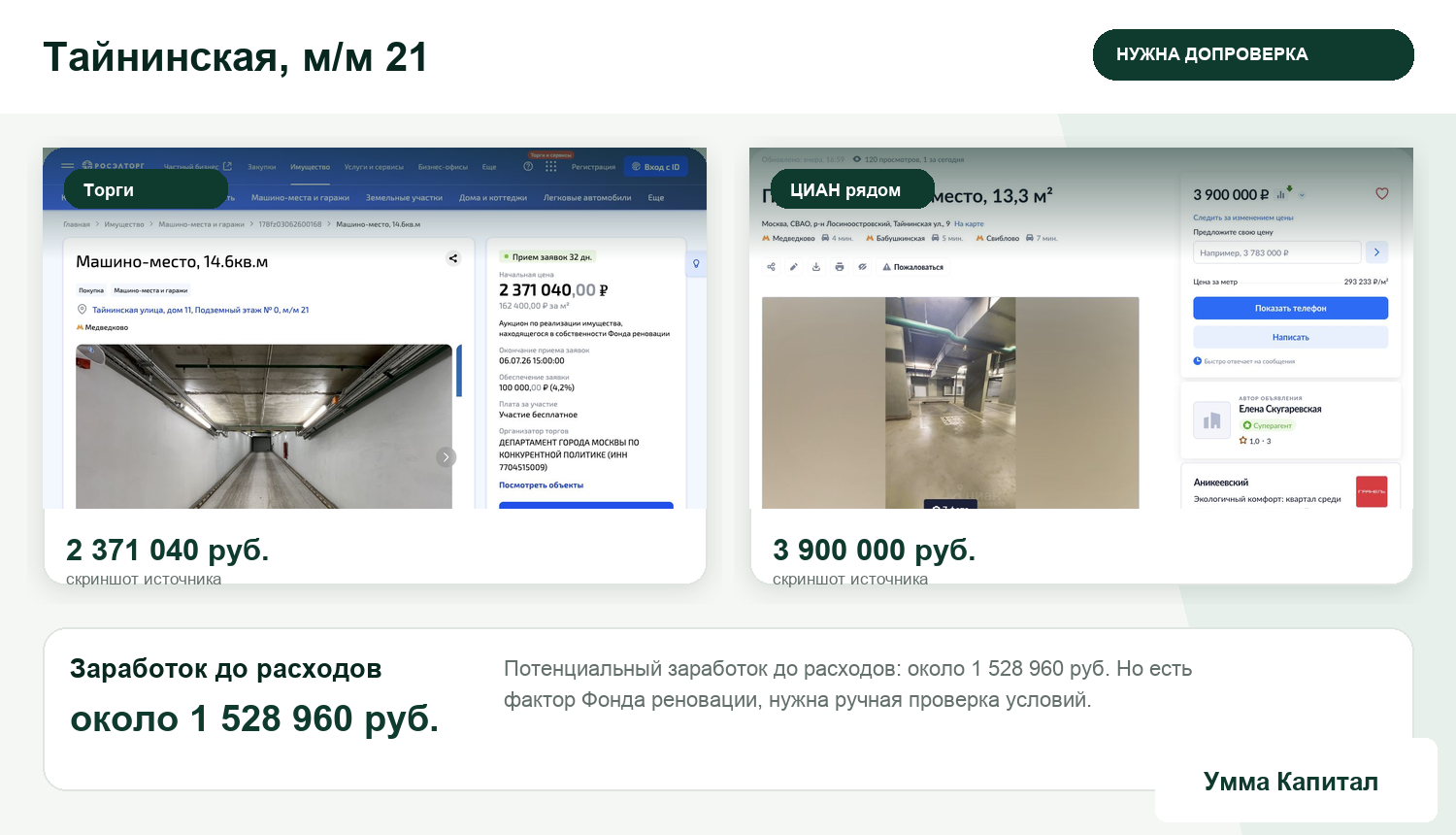Click the lightbulb hint icon at Rosseltorg edge
This screenshot has width=1456, height=835.
(x=696, y=263)
